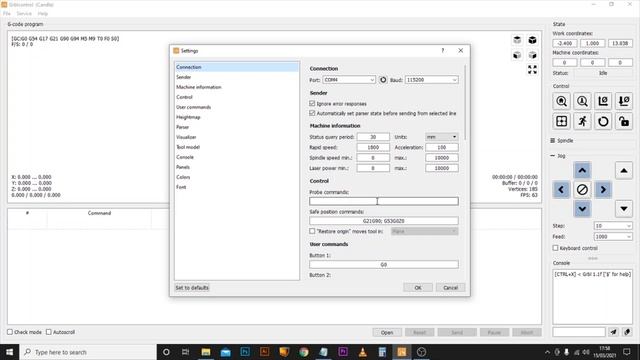
Task: Open Windows Start menu
Action: [x=9, y=352]
